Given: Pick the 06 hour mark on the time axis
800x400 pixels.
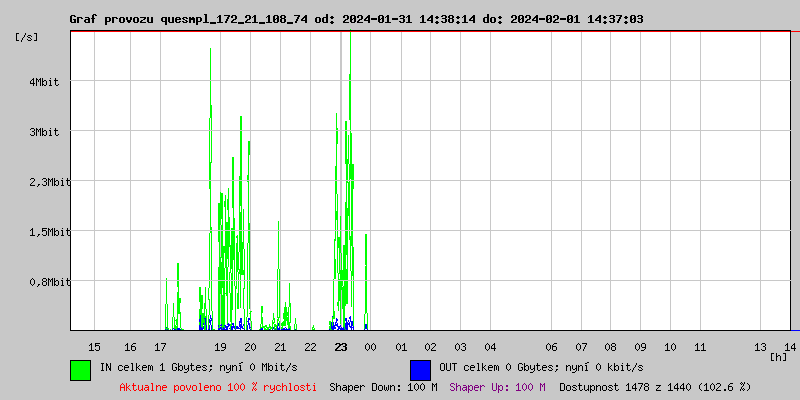Looking at the screenshot, I should (x=551, y=346).
